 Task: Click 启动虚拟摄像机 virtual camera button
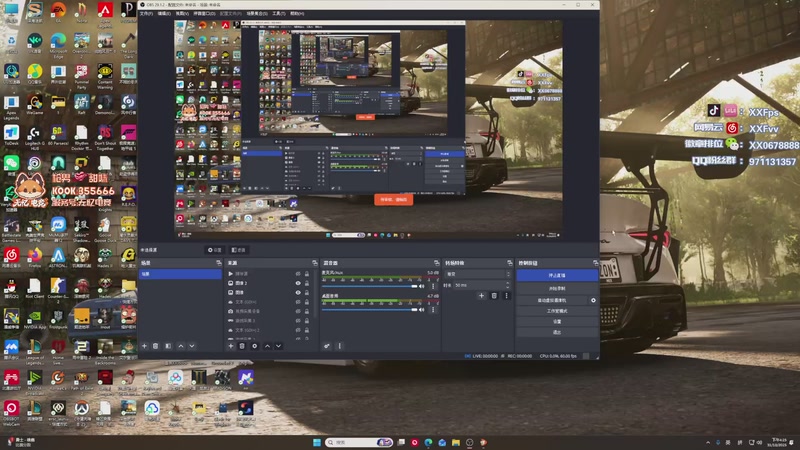coord(552,301)
